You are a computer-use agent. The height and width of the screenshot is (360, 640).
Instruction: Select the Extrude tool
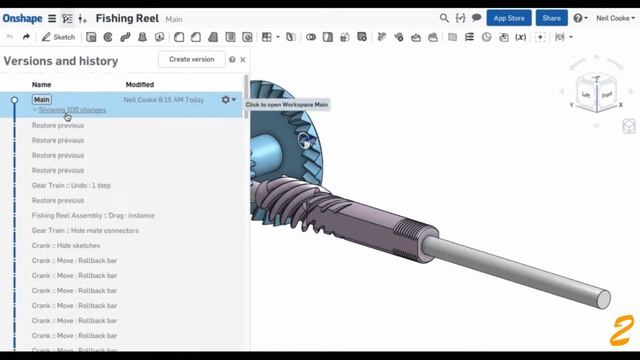(91, 37)
